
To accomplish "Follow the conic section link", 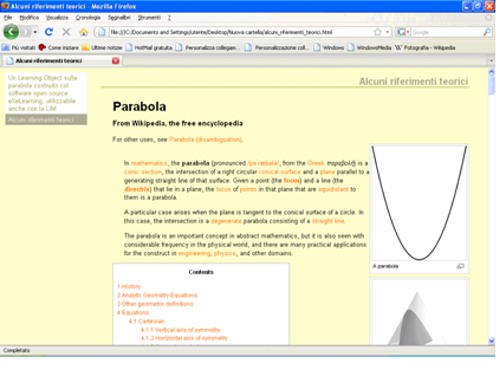I will coord(143,172).
